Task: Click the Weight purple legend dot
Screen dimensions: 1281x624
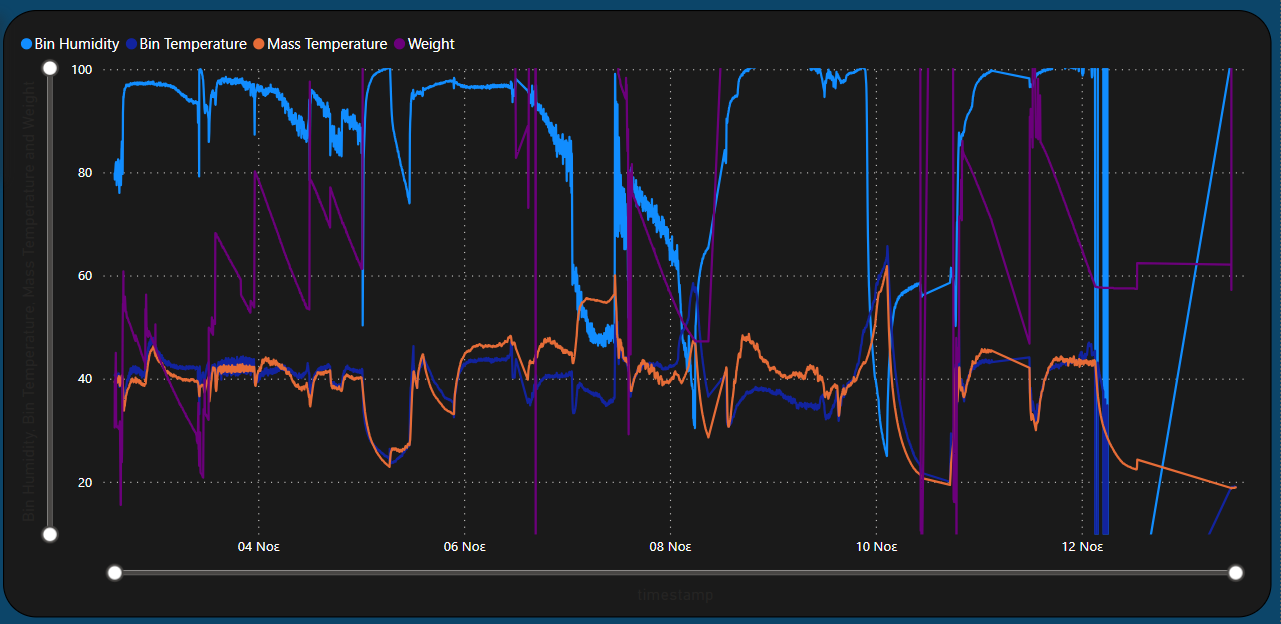Action: (399, 44)
